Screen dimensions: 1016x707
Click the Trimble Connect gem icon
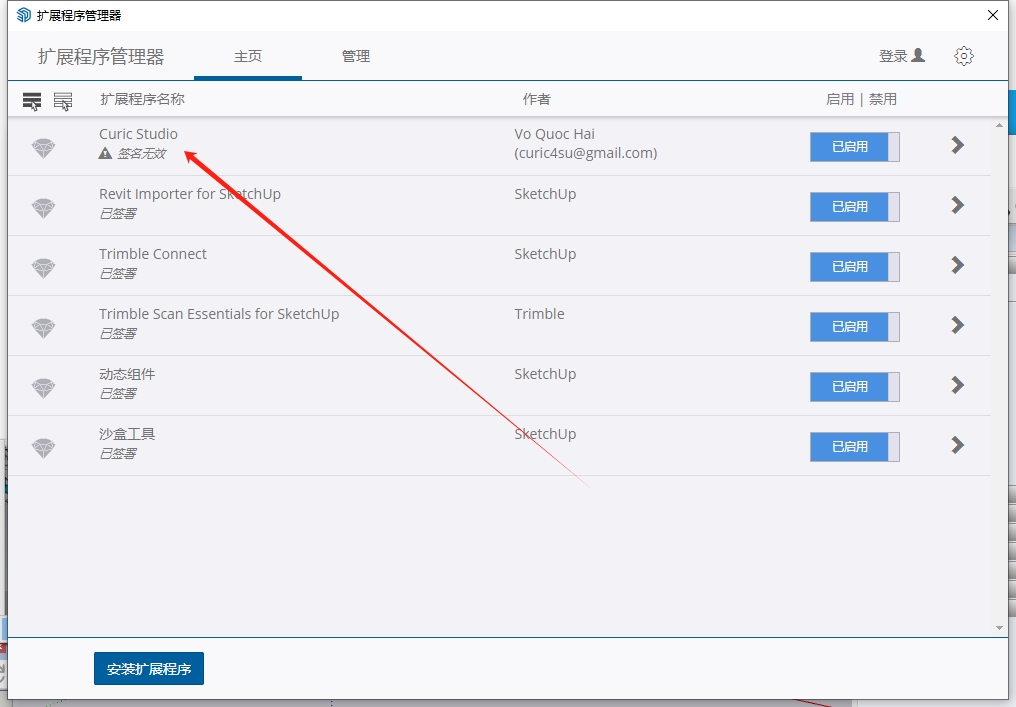(43, 268)
